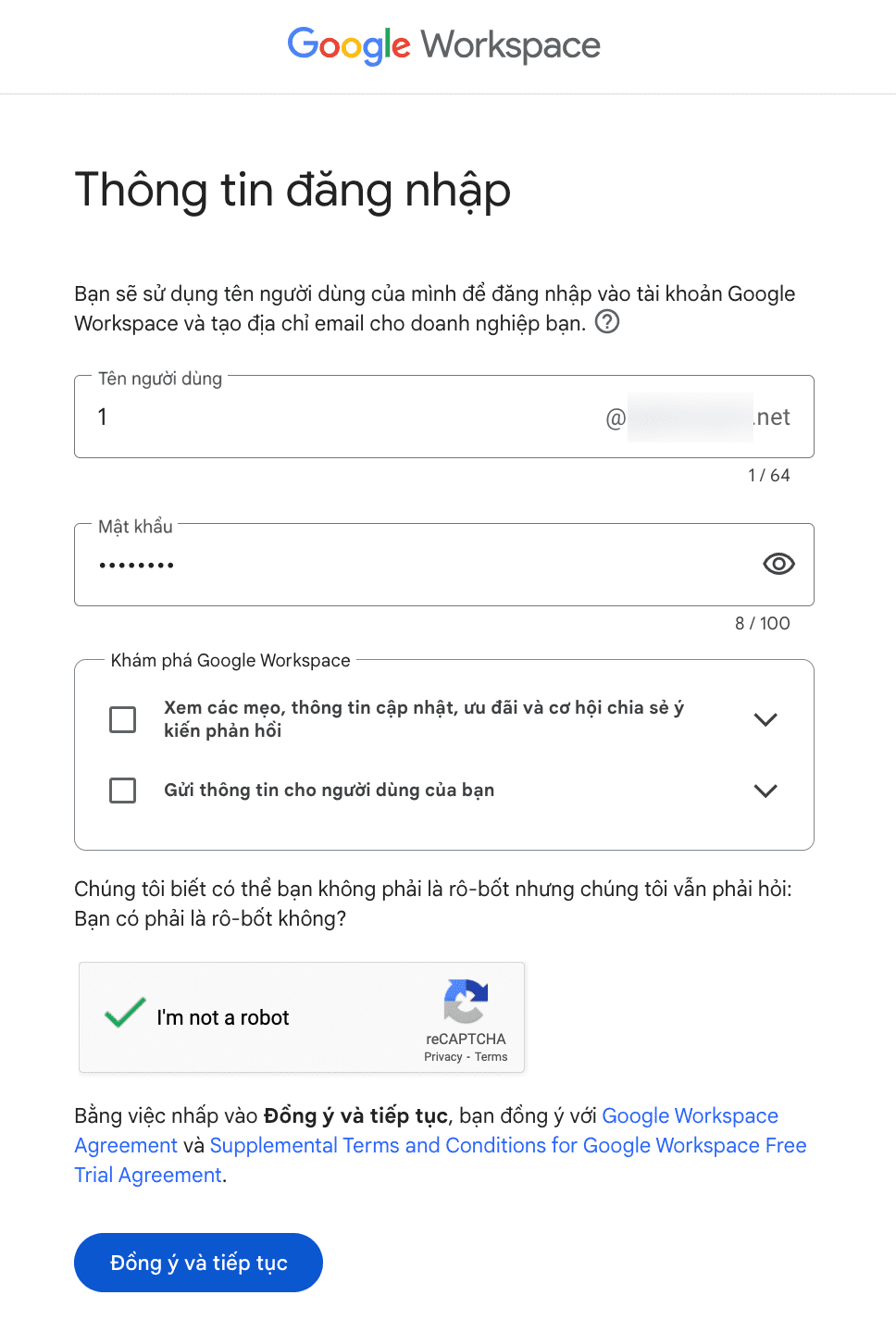896x1320 pixels.
Task: Click the green reCAPTCHA checkmark
Action: point(125,1013)
